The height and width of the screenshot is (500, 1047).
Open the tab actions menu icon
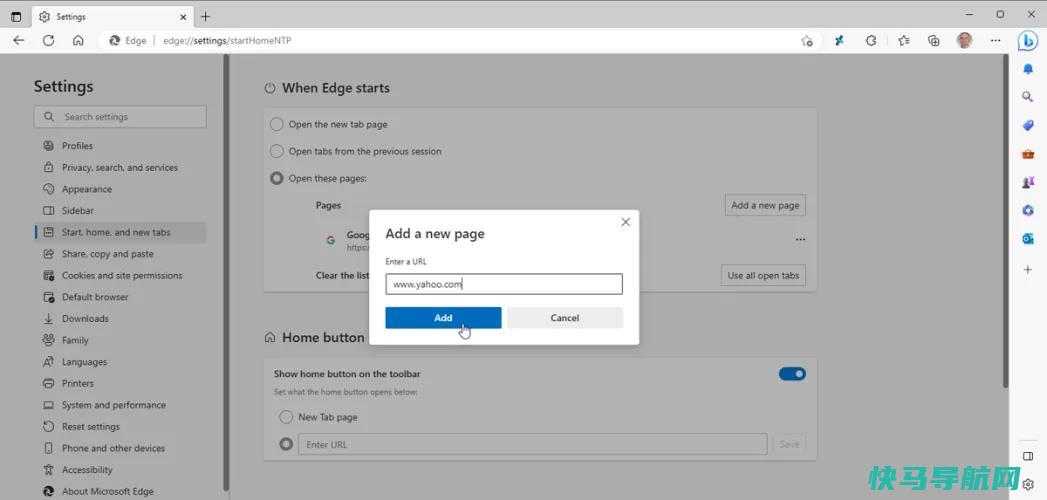(16, 17)
